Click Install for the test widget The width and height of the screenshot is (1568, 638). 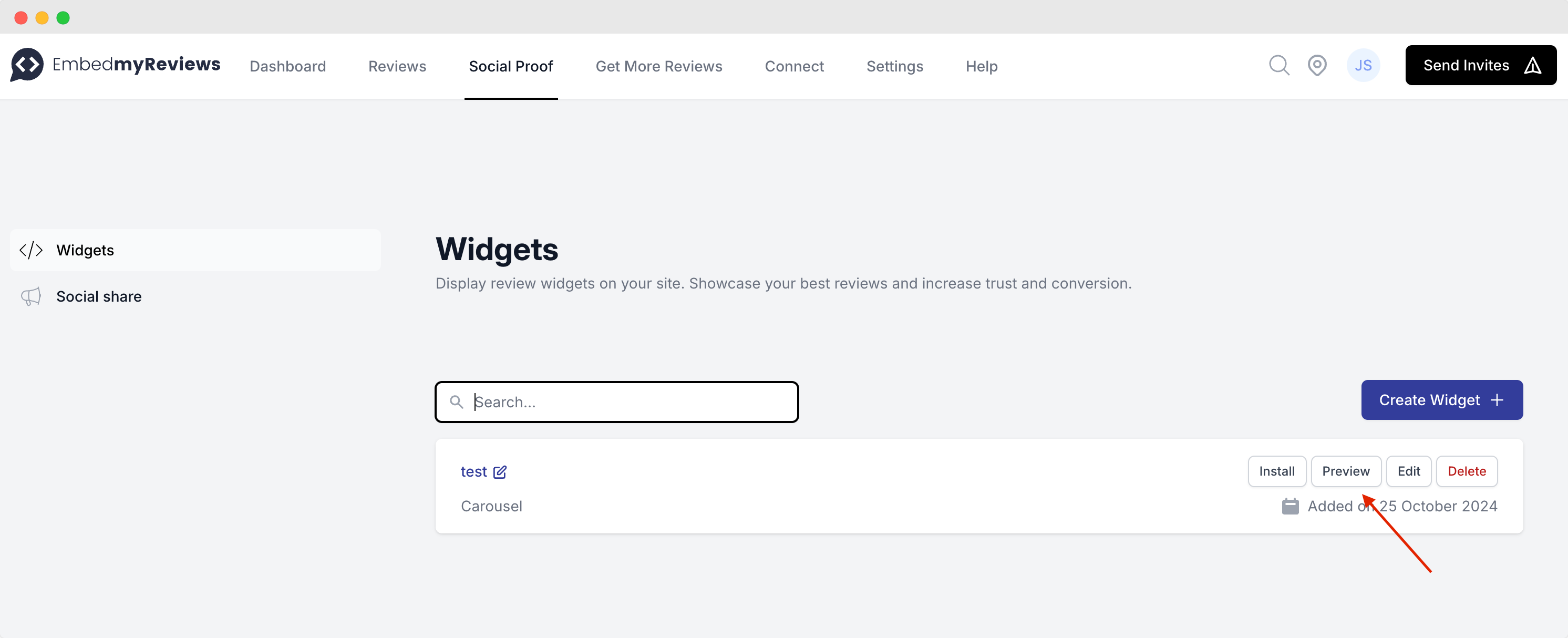pyautogui.click(x=1276, y=471)
